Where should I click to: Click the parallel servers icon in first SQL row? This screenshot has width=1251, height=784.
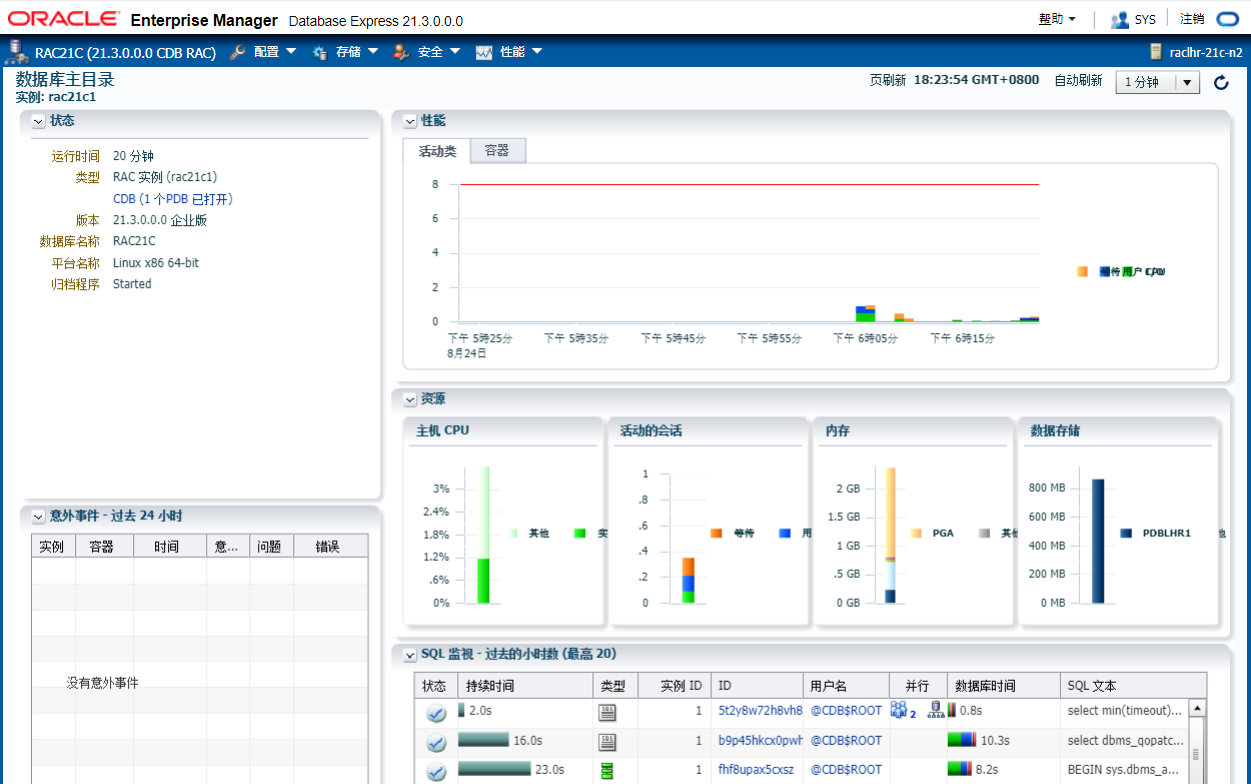click(x=899, y=710)
